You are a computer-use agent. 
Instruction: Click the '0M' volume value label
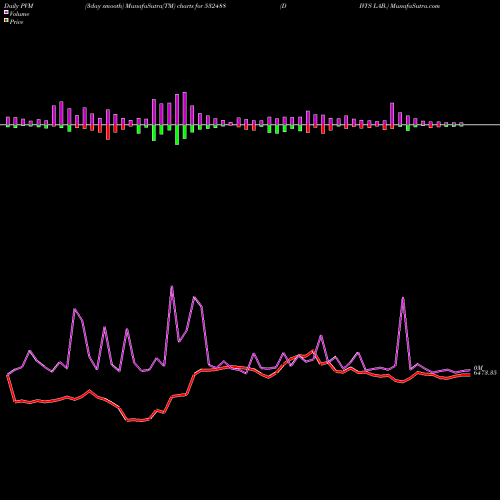click(x=478, y=368)
